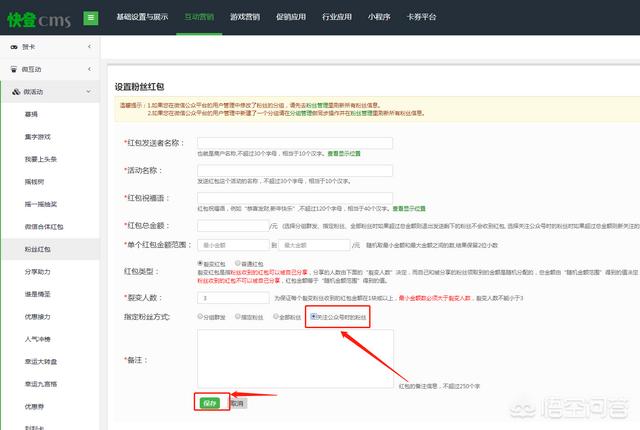Click the 微活动 sidebar icon
Screen dimensions: 640x430
click(13, 92)
